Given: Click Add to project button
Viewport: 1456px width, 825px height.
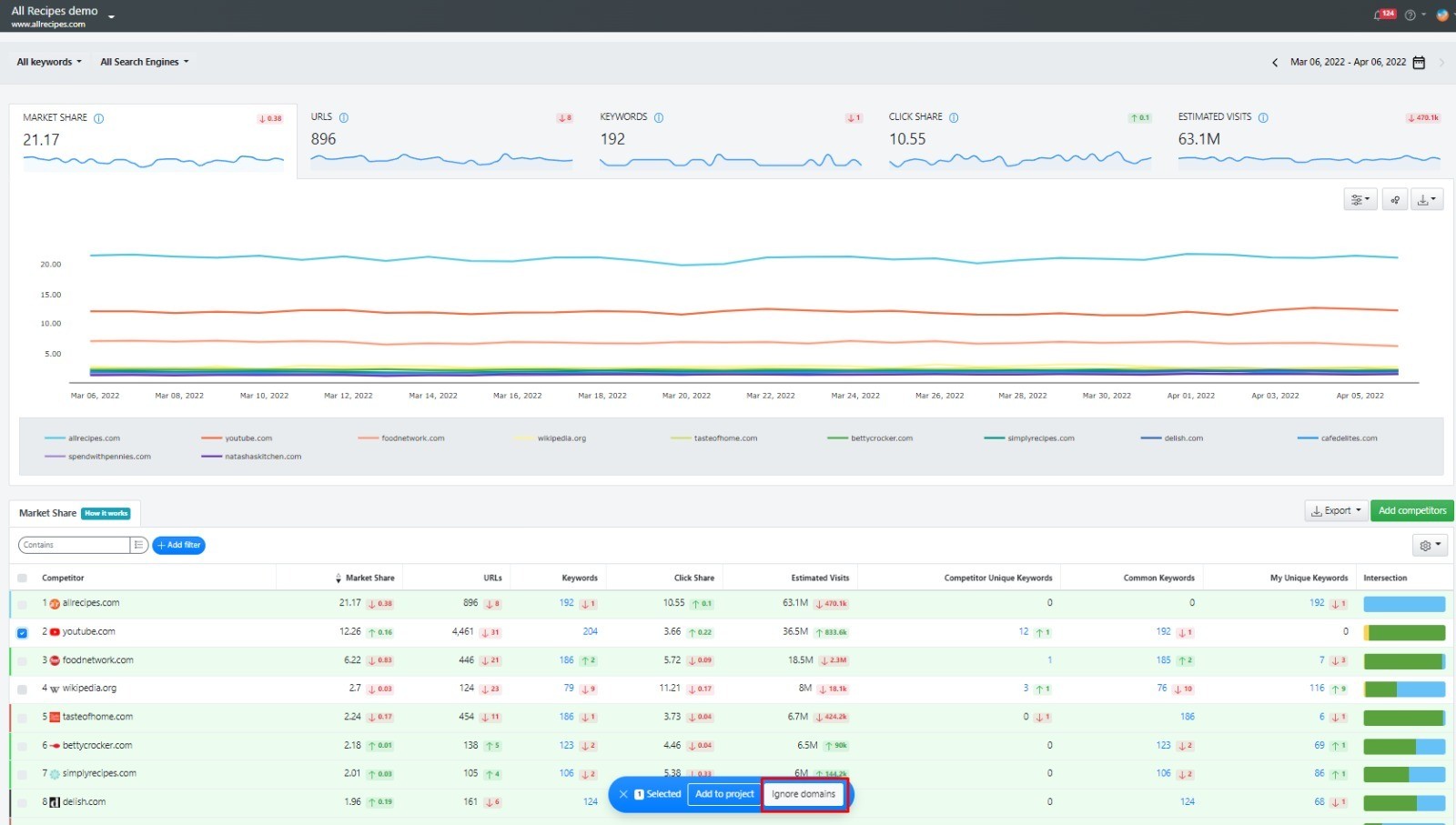Looking at the screenshot, I should coord(724,794).
